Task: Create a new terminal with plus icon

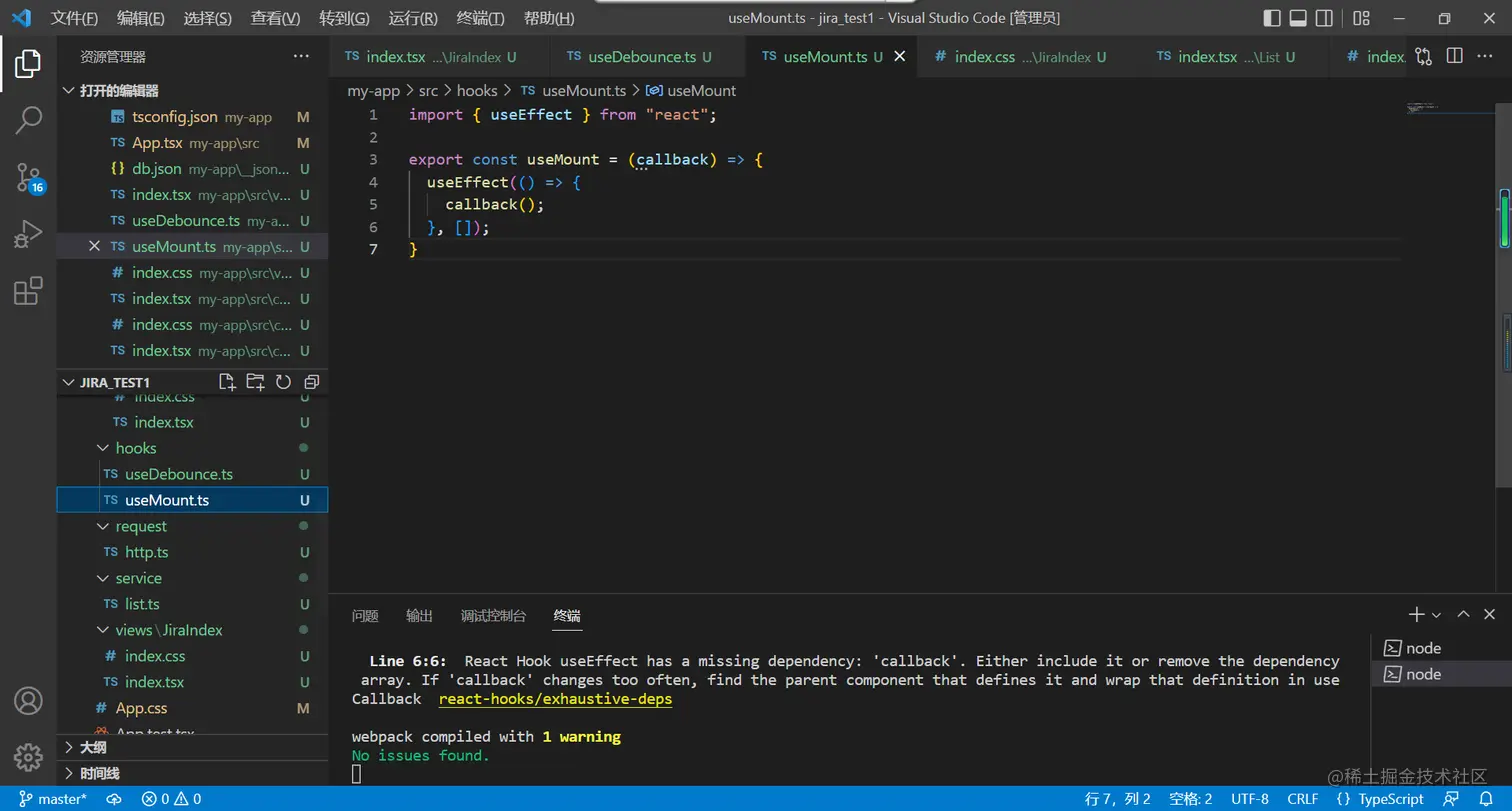Action: coord(1416,614)
